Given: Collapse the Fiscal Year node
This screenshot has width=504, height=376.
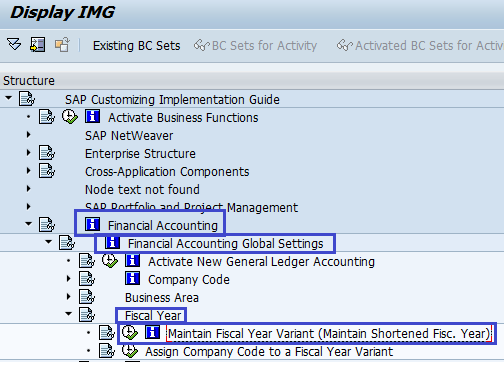Looking at the screenshot, I should coord(69,313).
